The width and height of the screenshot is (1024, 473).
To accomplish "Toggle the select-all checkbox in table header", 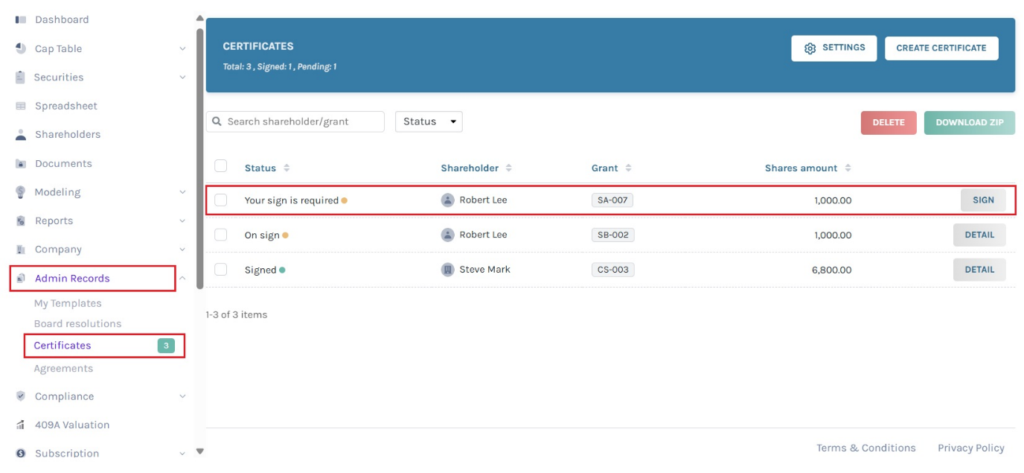I will (221, 167).
